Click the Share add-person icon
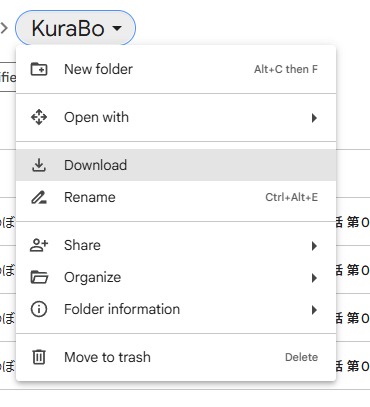 point(39,245)
